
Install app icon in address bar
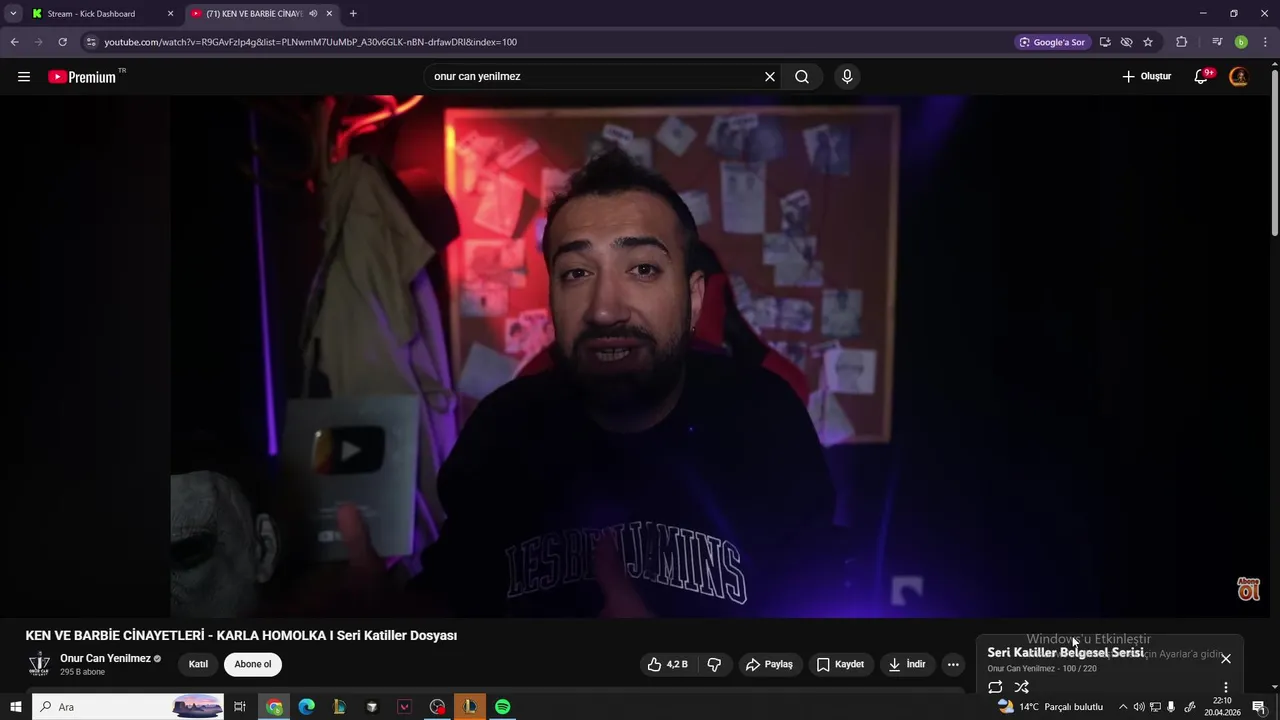point(1105,42)
